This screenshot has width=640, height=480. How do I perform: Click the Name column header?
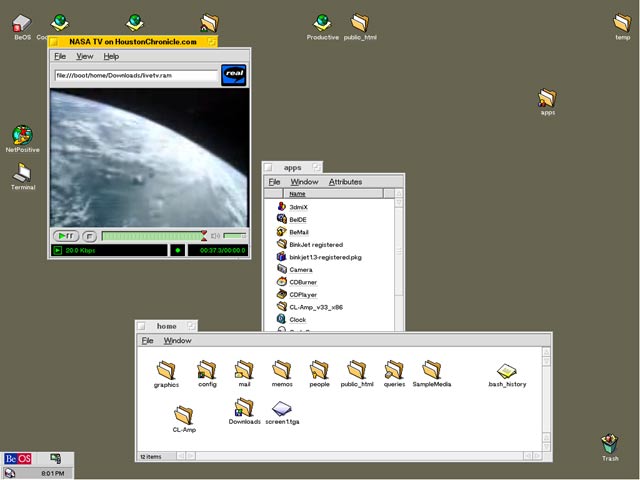coord(298,194)
